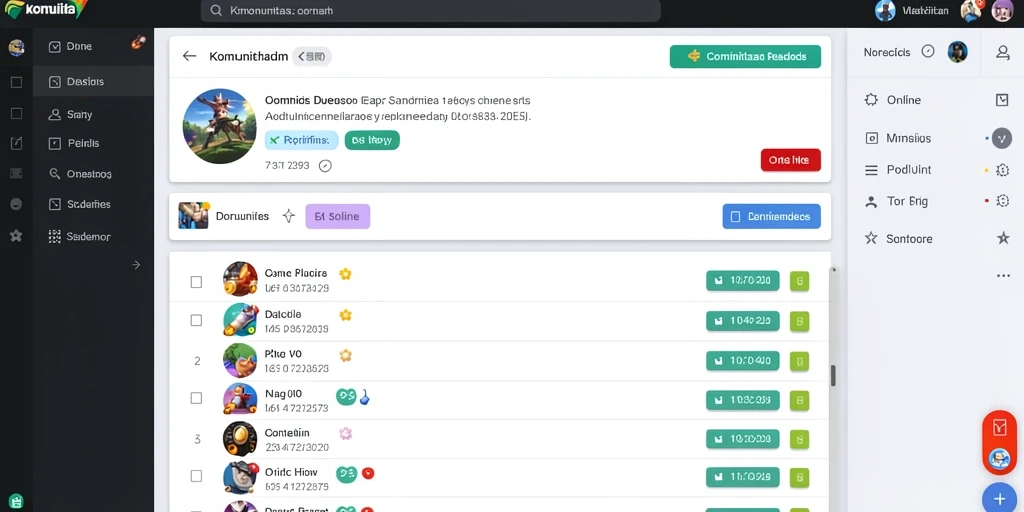Click the green Cominitaao Feadods button

(x=745, y=56)
